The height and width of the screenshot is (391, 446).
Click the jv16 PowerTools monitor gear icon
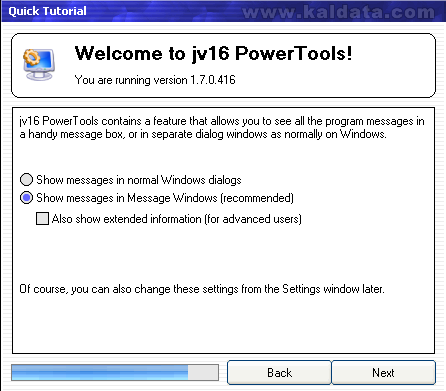39,64
